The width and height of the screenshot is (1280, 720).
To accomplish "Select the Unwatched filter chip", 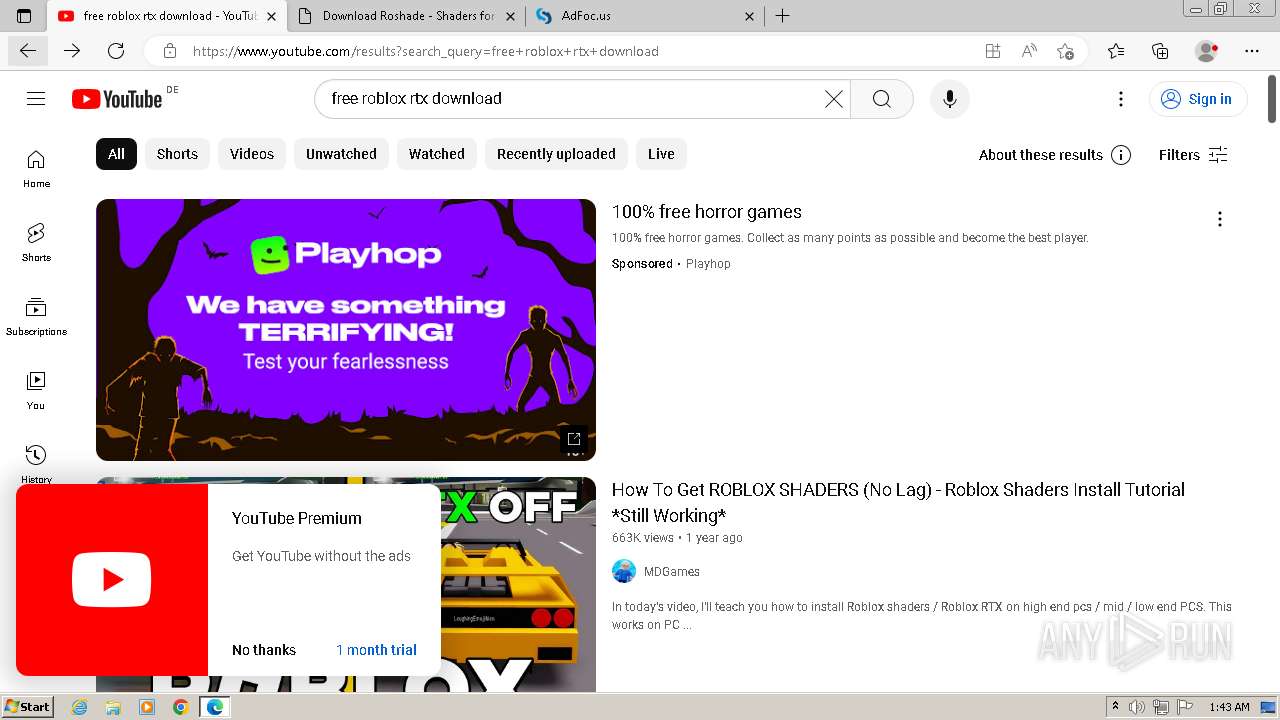I will pyautogui.click(x=341, y=154).
